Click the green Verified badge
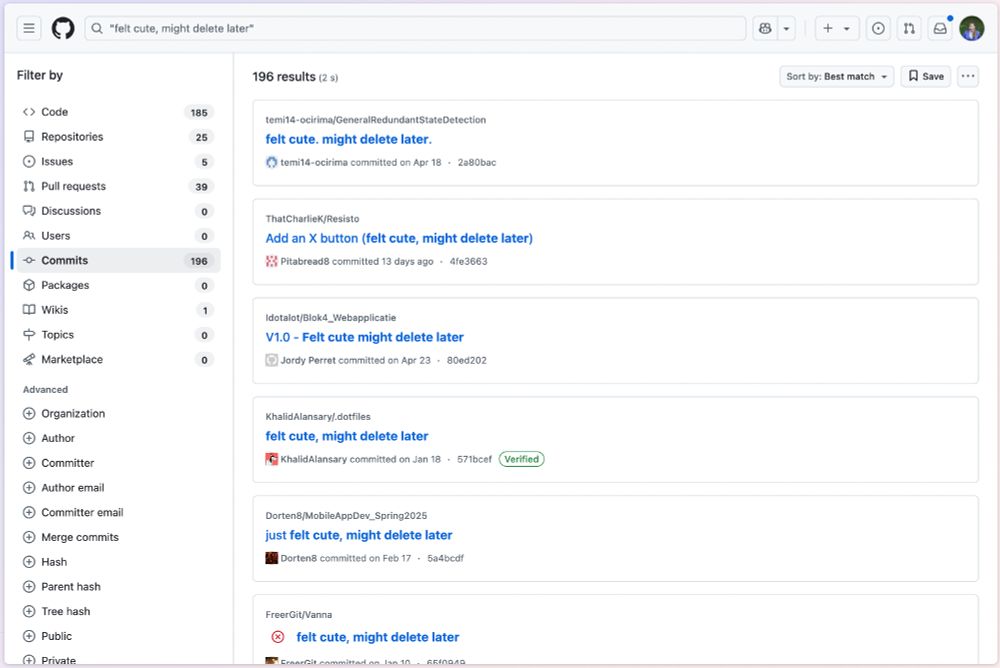This screenshot has height=668, width=1000. (522, 459)
